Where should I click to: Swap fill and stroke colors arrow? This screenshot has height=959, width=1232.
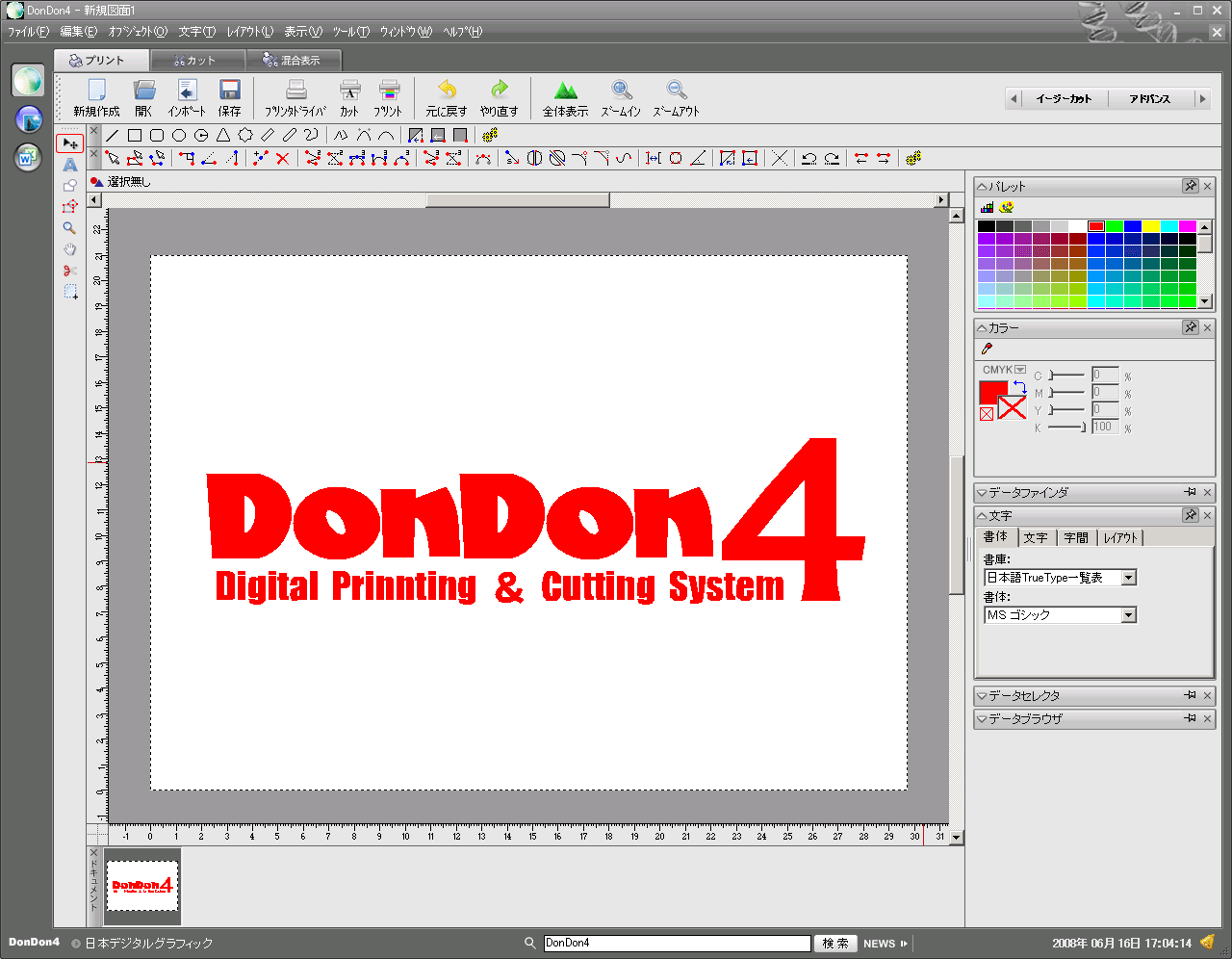tap(1019, 387)
